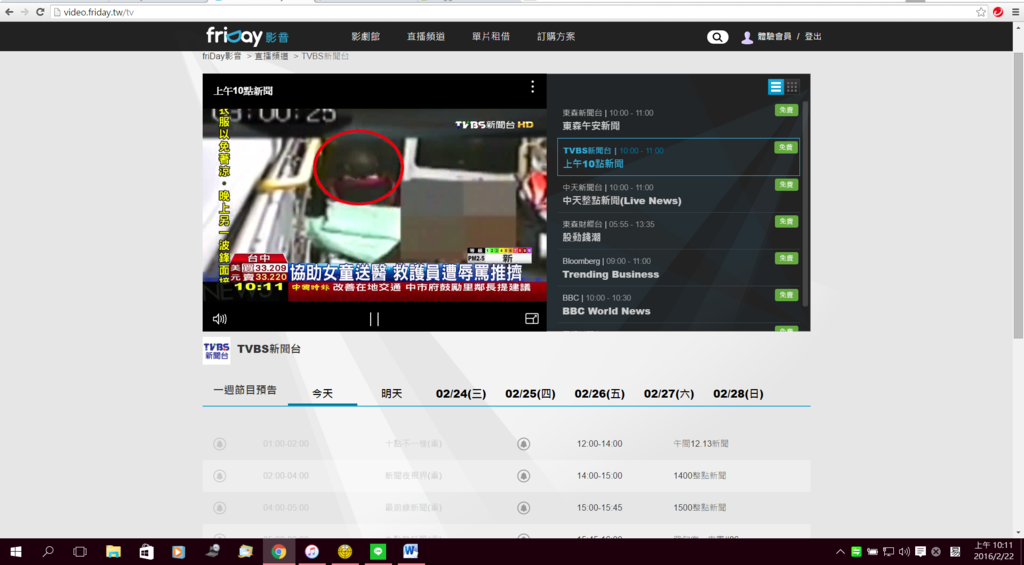1024x565 pixels.
Task: Click the TVBS新聞台 channel logo thumbnail
Action: (216, 350)
